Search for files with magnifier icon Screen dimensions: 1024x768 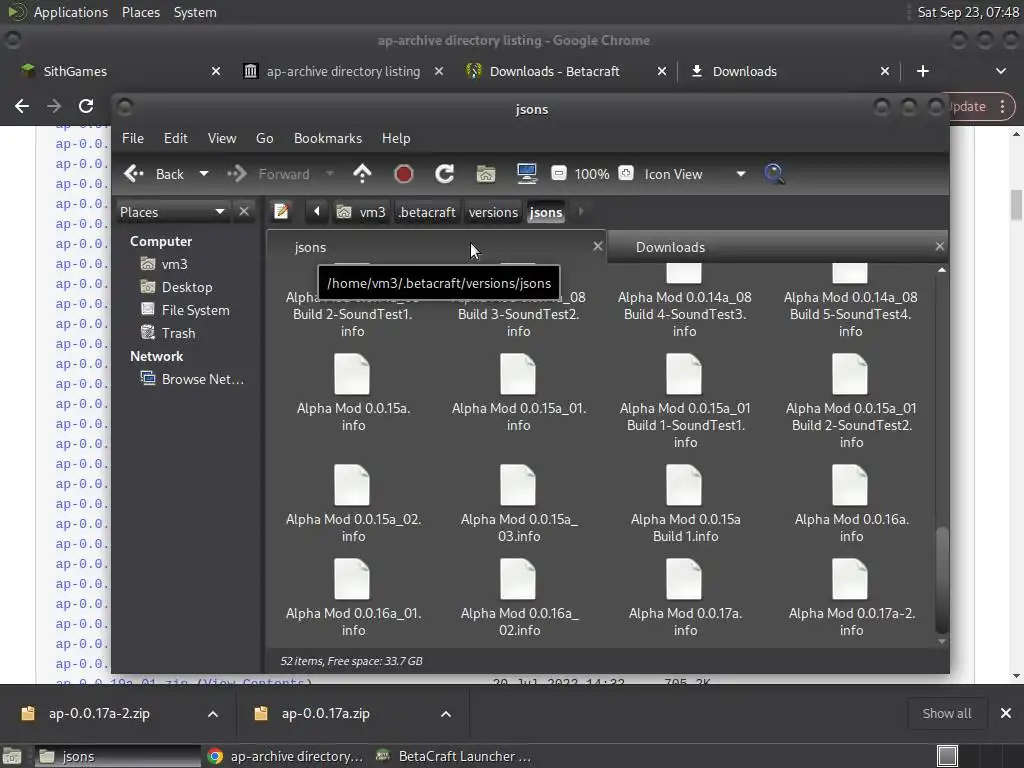774,174
